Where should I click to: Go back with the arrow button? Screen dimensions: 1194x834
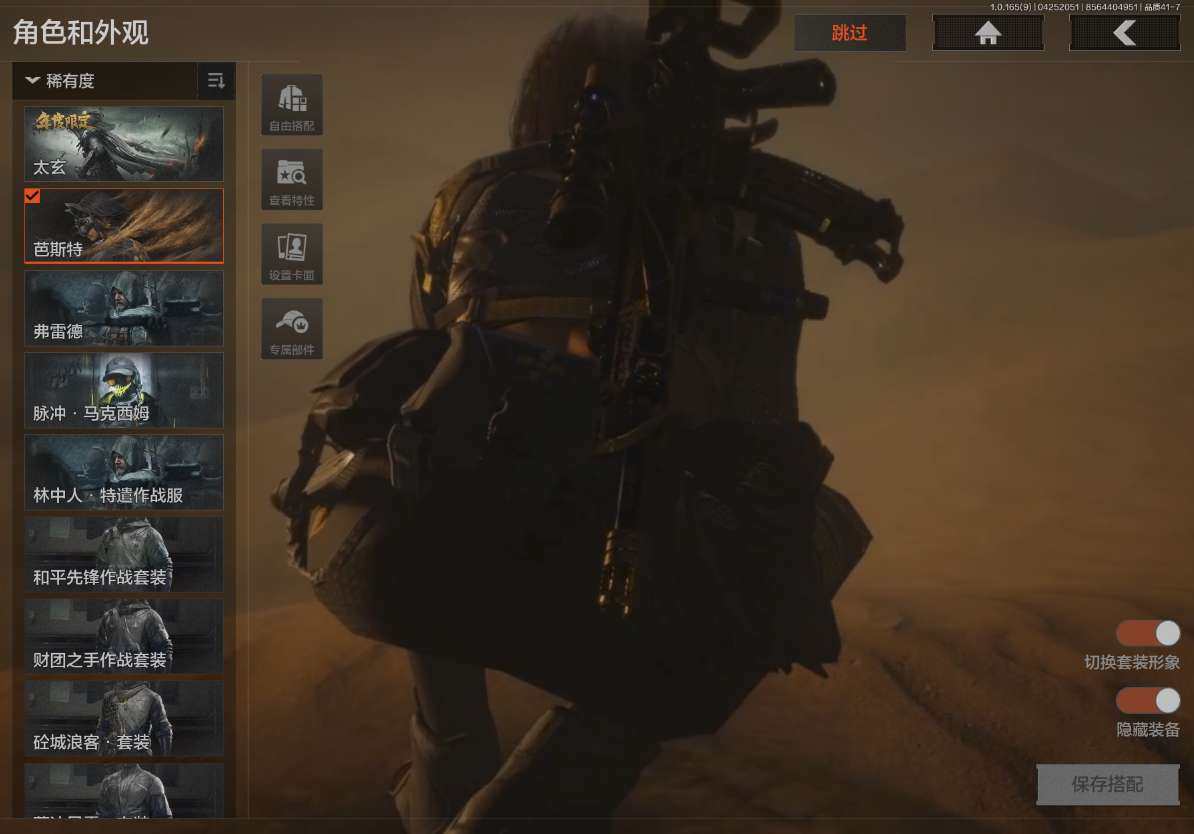[x=1125, y=33]
